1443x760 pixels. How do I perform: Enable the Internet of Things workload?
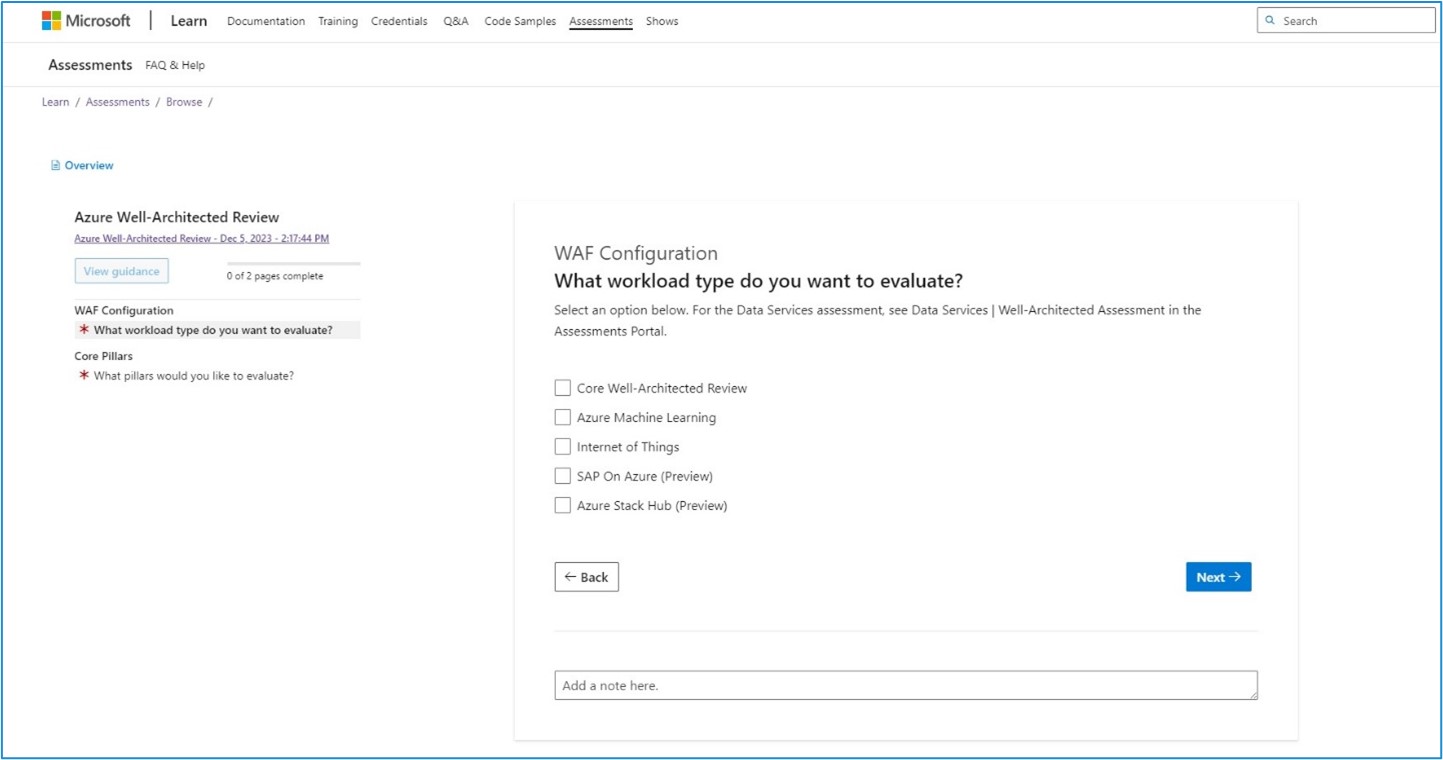click(x=562, y=446)
